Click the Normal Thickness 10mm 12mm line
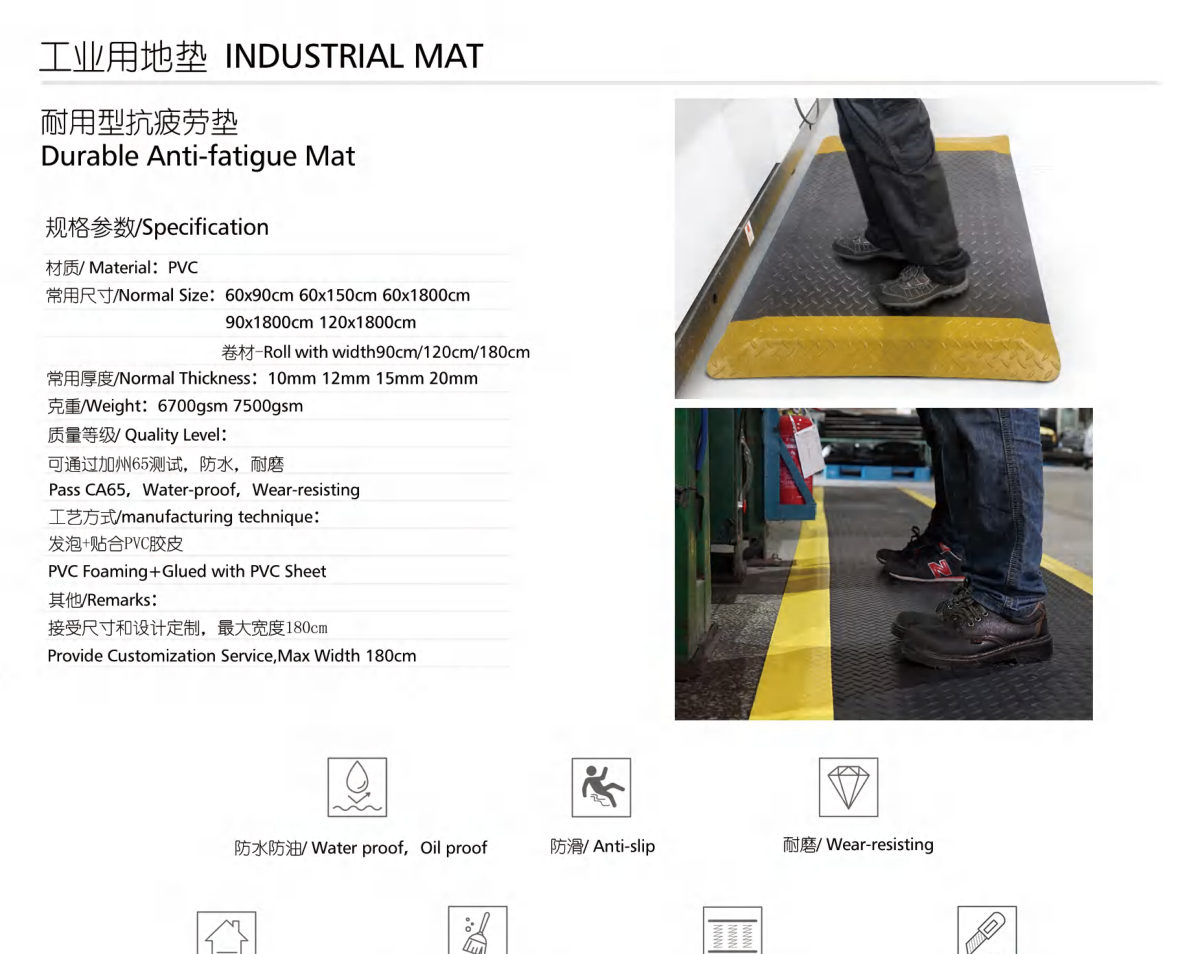 click(262, 378)
